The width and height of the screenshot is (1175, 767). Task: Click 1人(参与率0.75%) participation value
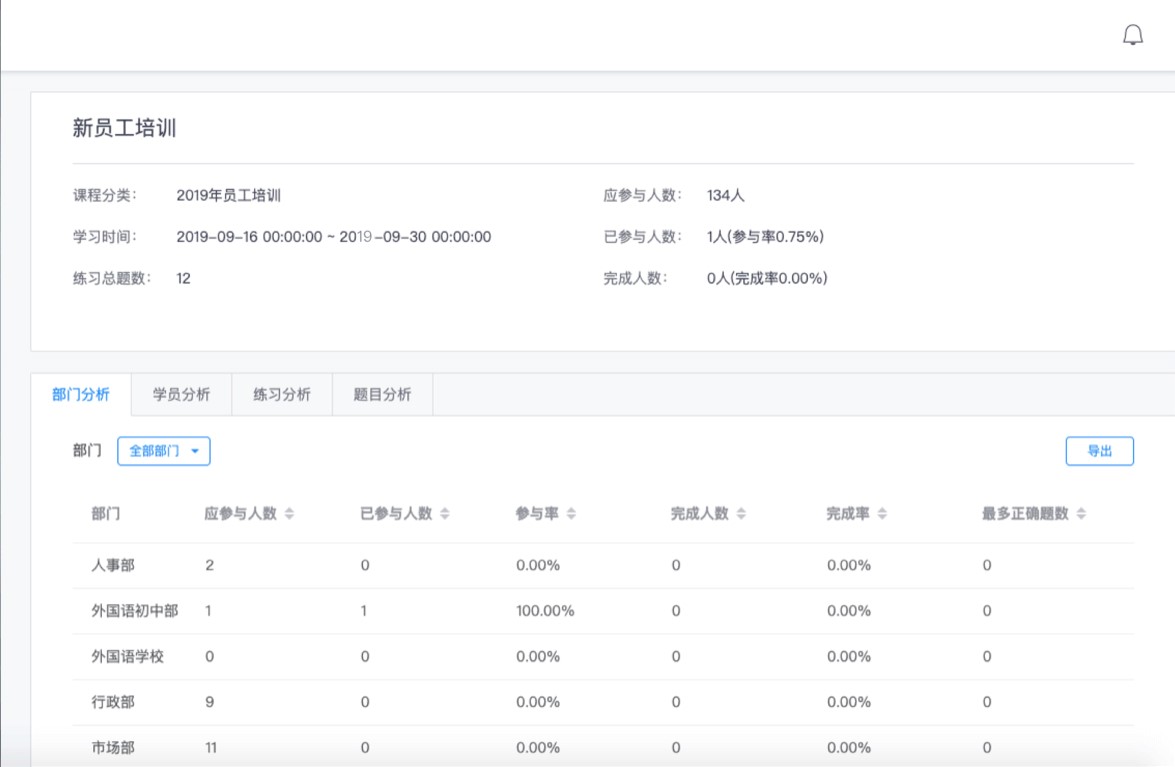(765, 237)
